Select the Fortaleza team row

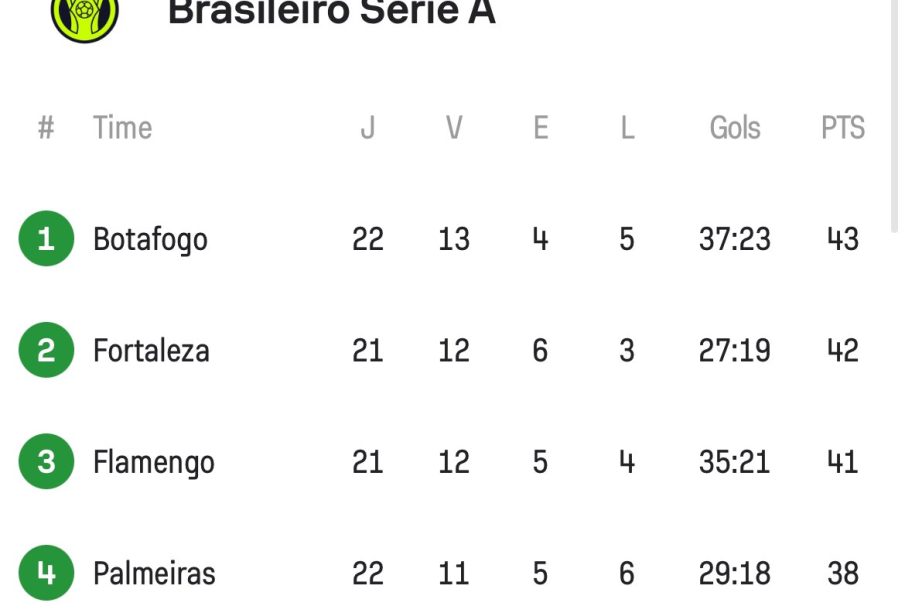(151, 351)
